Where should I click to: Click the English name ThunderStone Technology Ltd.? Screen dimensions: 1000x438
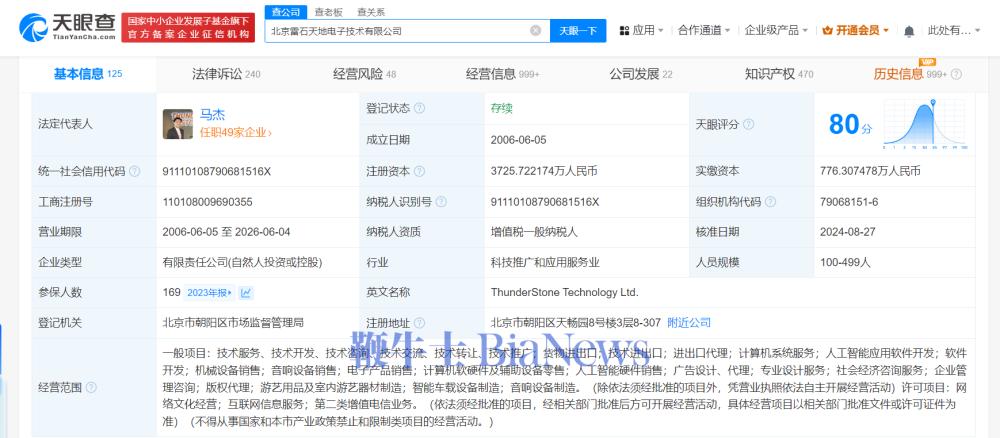click(564, 293)
